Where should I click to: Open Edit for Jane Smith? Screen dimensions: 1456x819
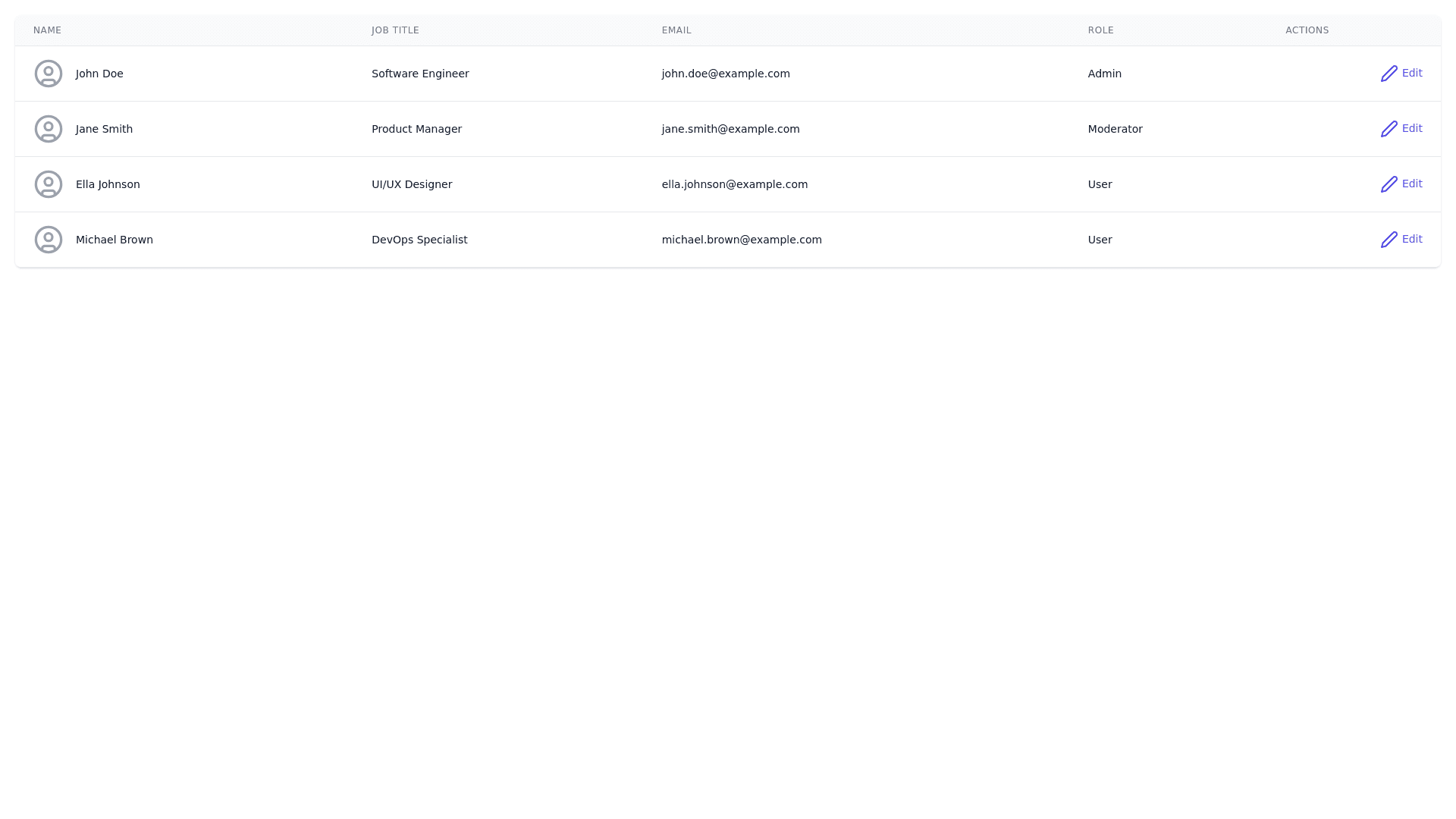[1411, 128]
